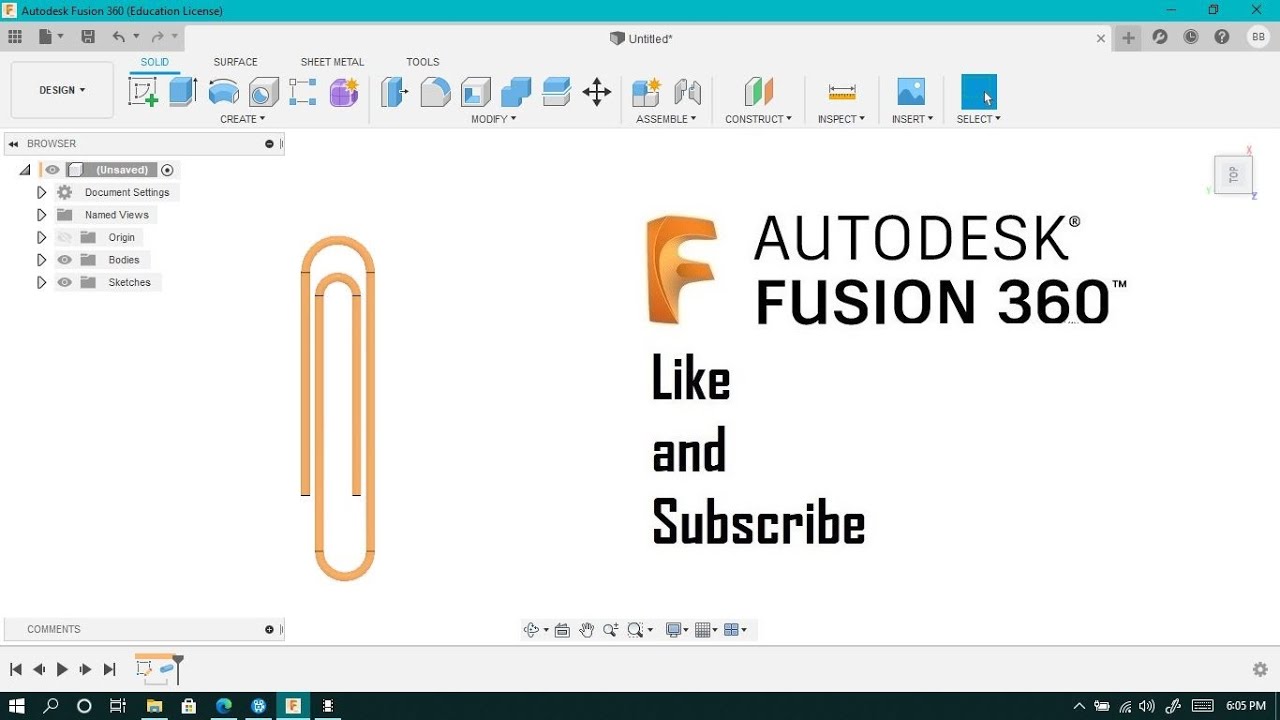
Task: Select the Offset Plane construct icon
Action: [x=759, y=92]
